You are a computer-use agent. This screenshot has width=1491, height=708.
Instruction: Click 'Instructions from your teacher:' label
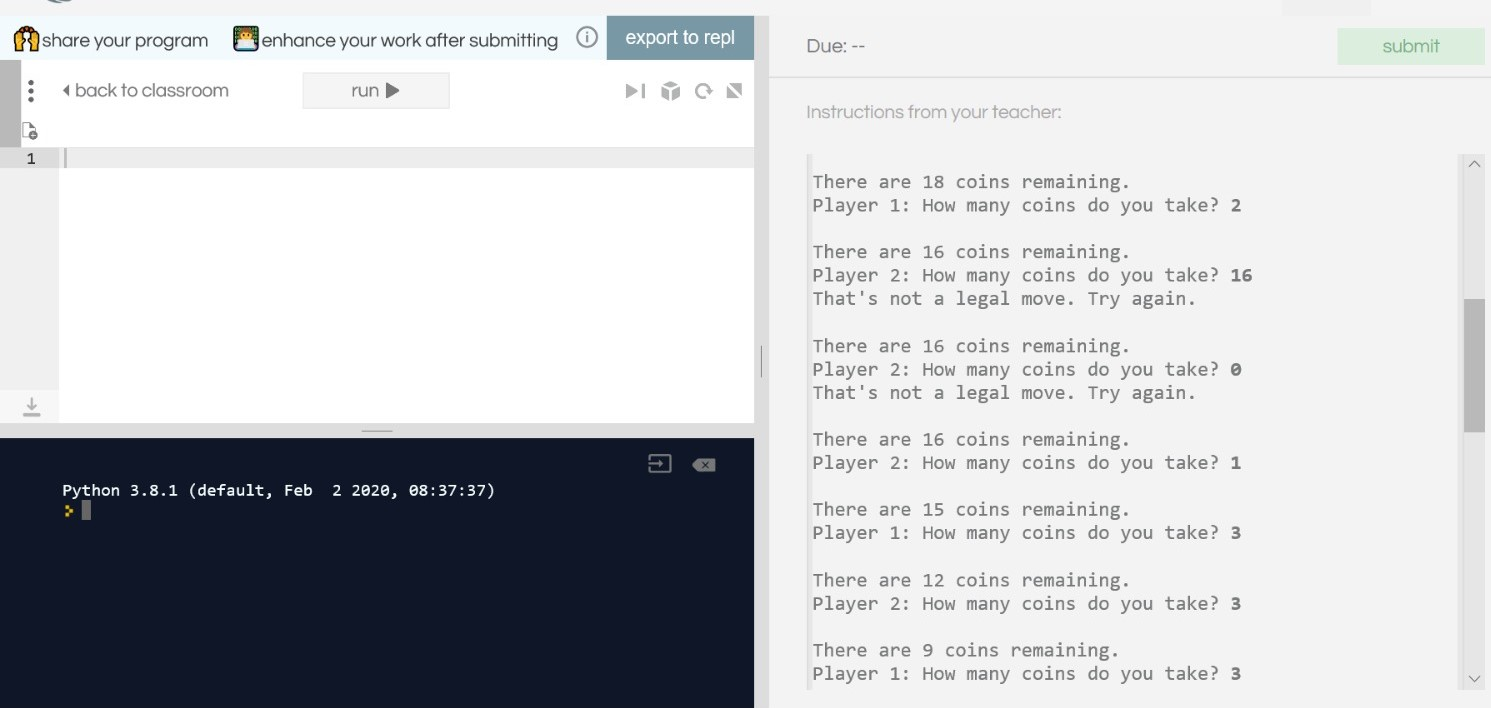tap(934, 112)
